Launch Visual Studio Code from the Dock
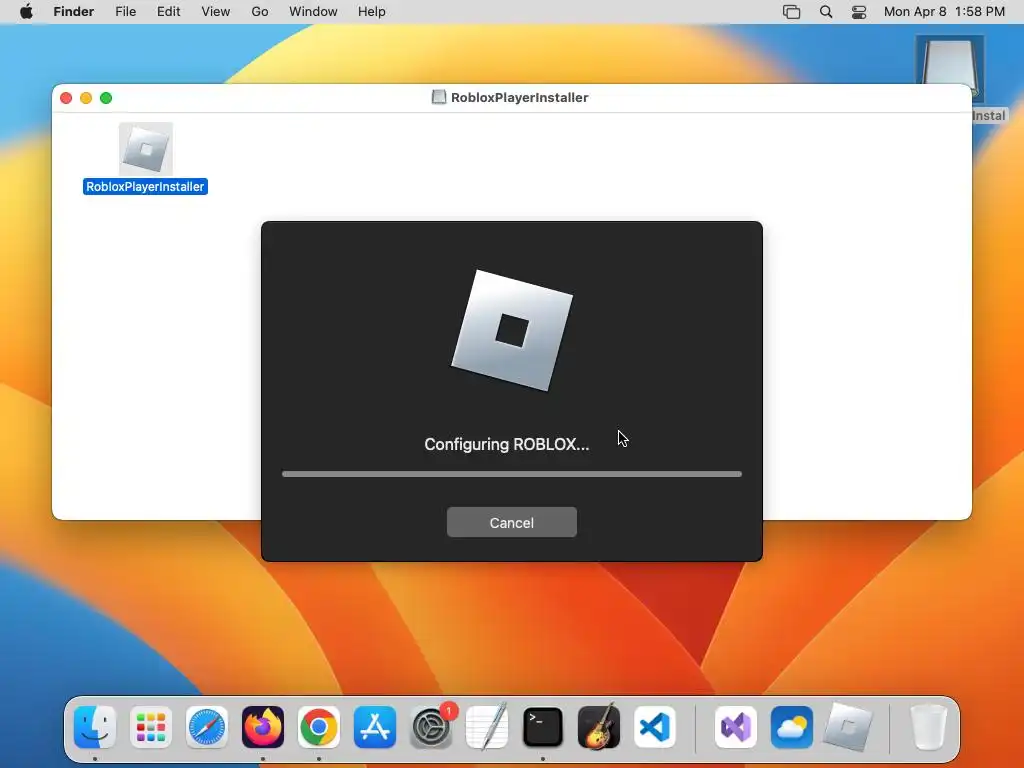This screenshot has height=768, width=1024. click(655, 727)
